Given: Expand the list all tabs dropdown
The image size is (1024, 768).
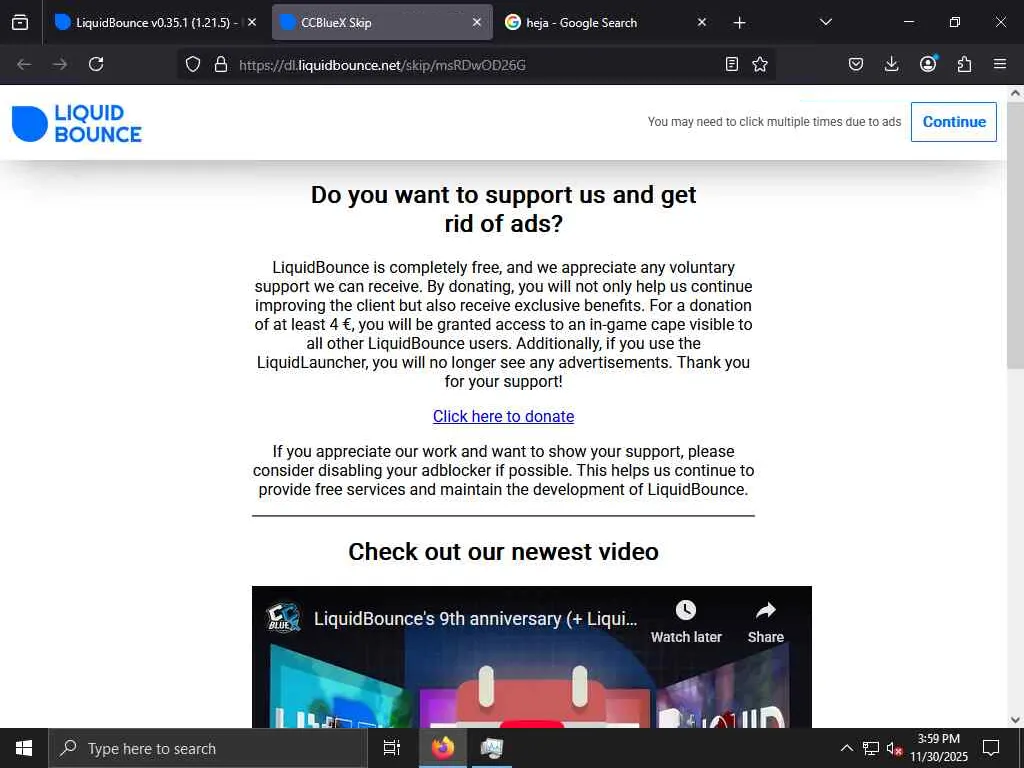Looking at the screenshot, I should (825, 22).
